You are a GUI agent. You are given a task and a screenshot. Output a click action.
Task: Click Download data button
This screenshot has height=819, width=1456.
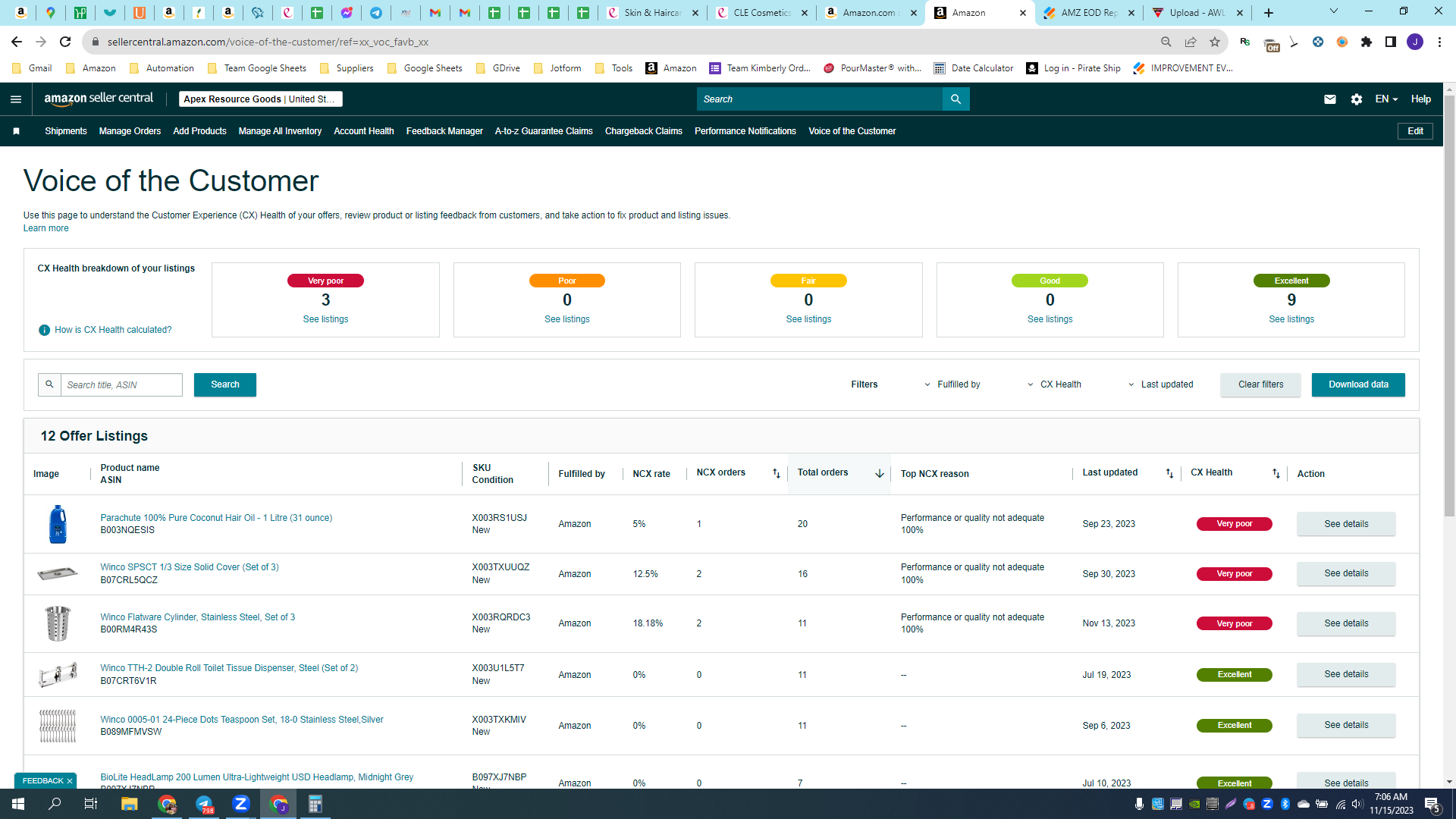pyautogui.click(x=1358, y=384)
